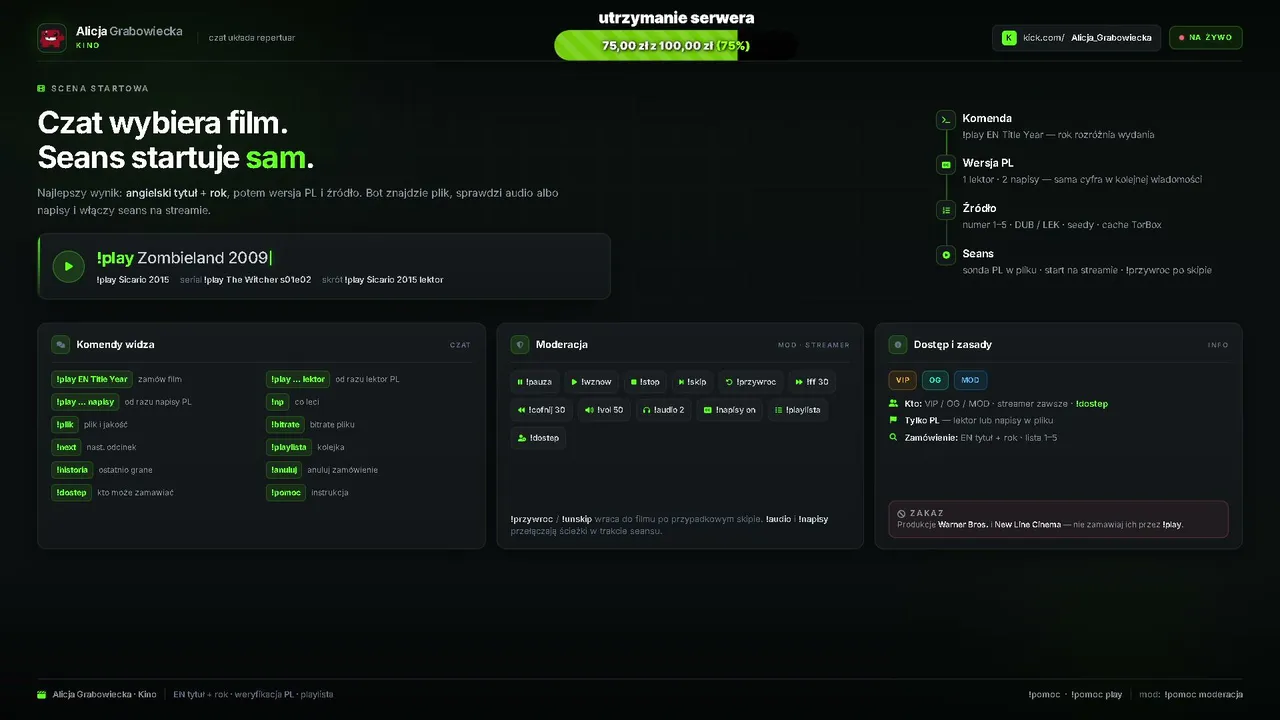This screenshot has width=1280, height=720.
Task: Click the !play EN Title Year chip
Action: tap(92, 379)
